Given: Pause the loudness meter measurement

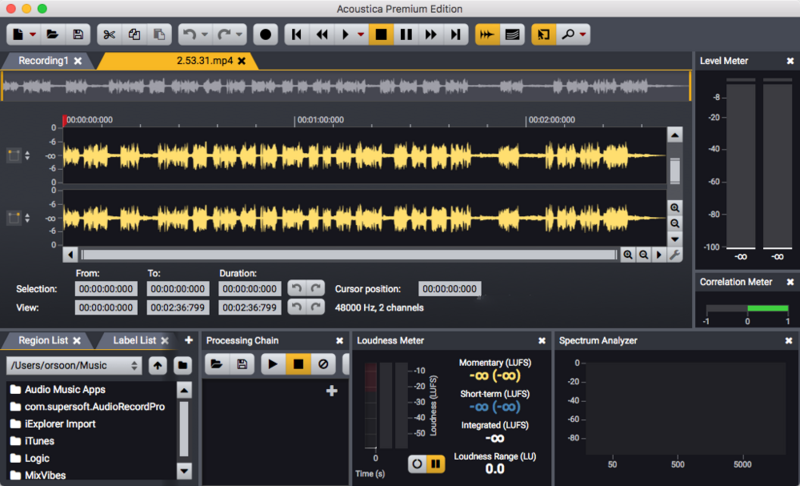Looking at the screenshot, I should click(x=436, y=464).
